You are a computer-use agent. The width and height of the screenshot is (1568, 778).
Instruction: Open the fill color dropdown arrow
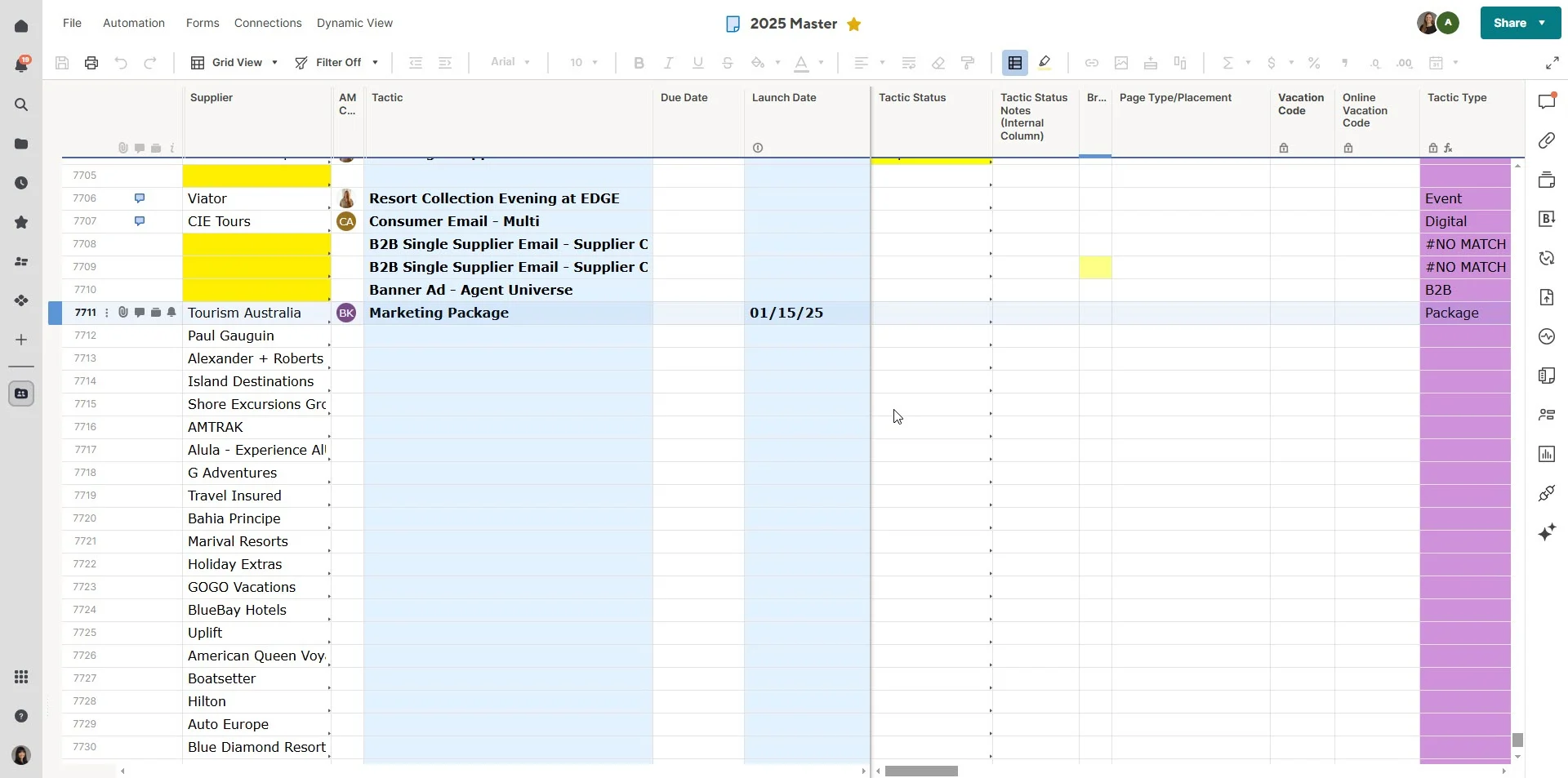777,63
